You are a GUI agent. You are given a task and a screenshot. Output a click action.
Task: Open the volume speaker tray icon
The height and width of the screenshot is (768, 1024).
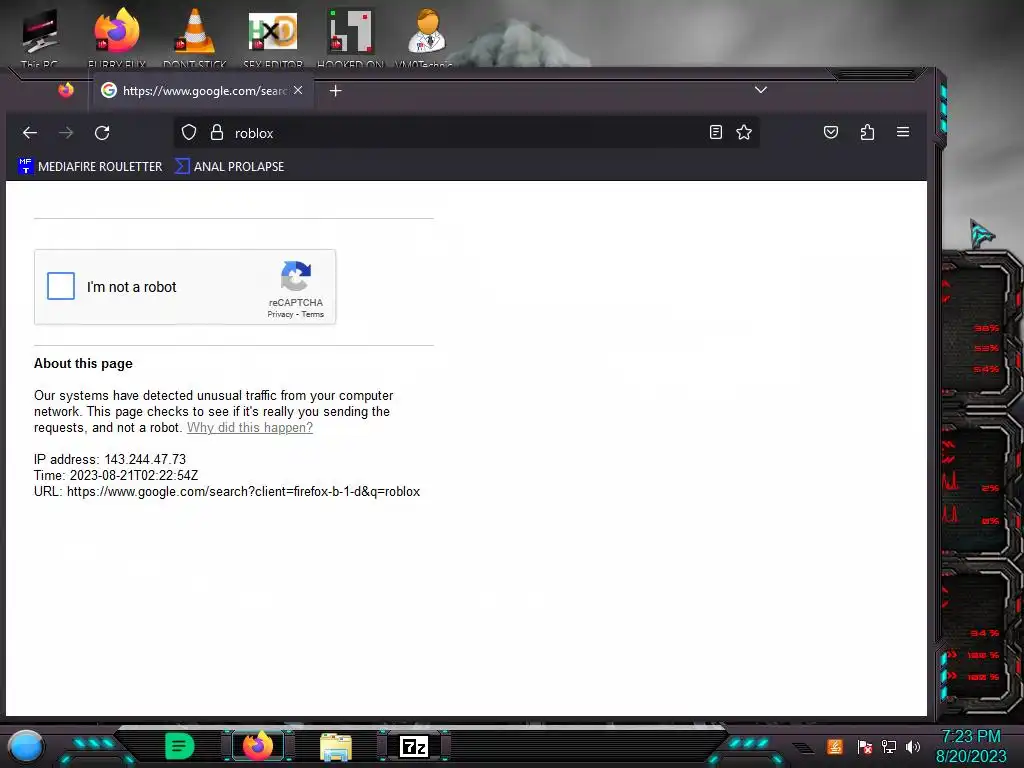pos(913,746)
